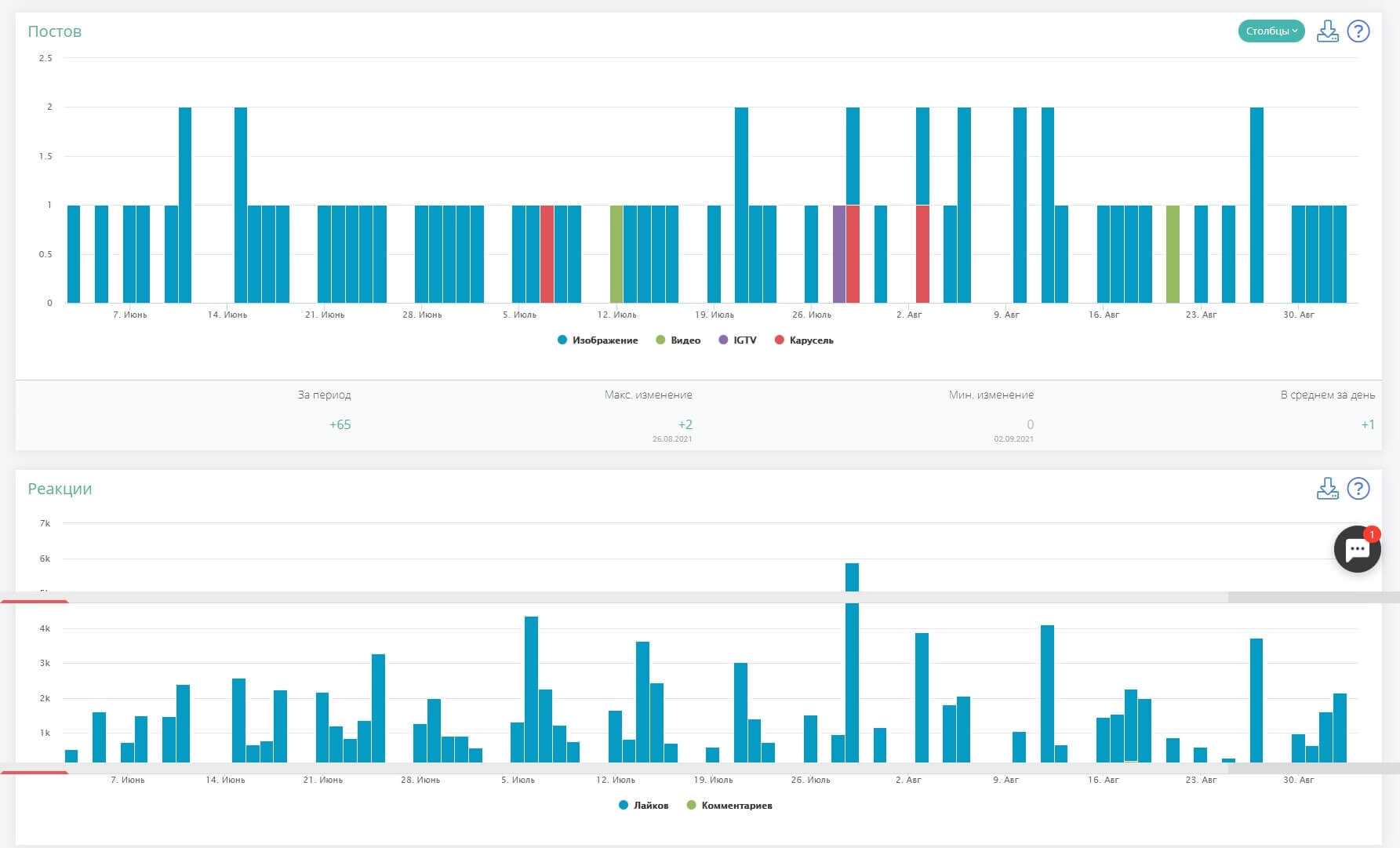The image size is (1400, 848).
Task: Open help for the Реакции chart
Action: pyautogui.click(x=1358, y=489)
